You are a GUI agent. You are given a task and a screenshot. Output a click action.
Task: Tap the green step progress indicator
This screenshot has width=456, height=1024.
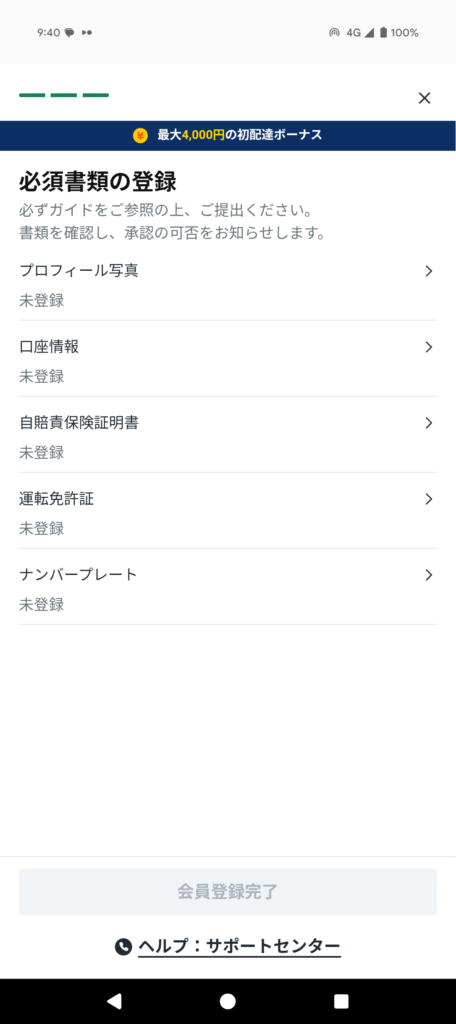coord(64,95)
